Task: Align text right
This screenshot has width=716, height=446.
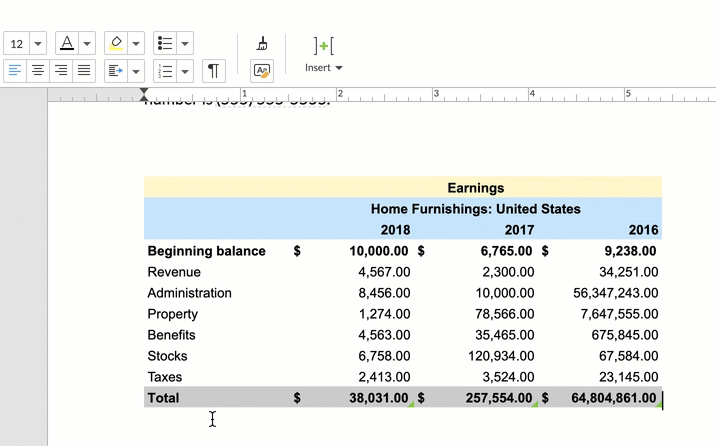Action: [x=61, y=71]
